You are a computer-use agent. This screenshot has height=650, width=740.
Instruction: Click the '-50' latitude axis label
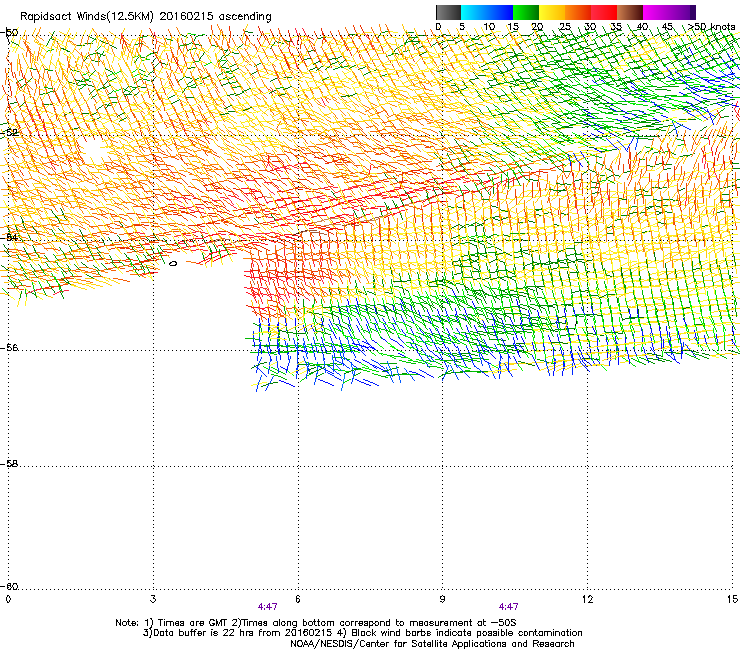(9, 33)
